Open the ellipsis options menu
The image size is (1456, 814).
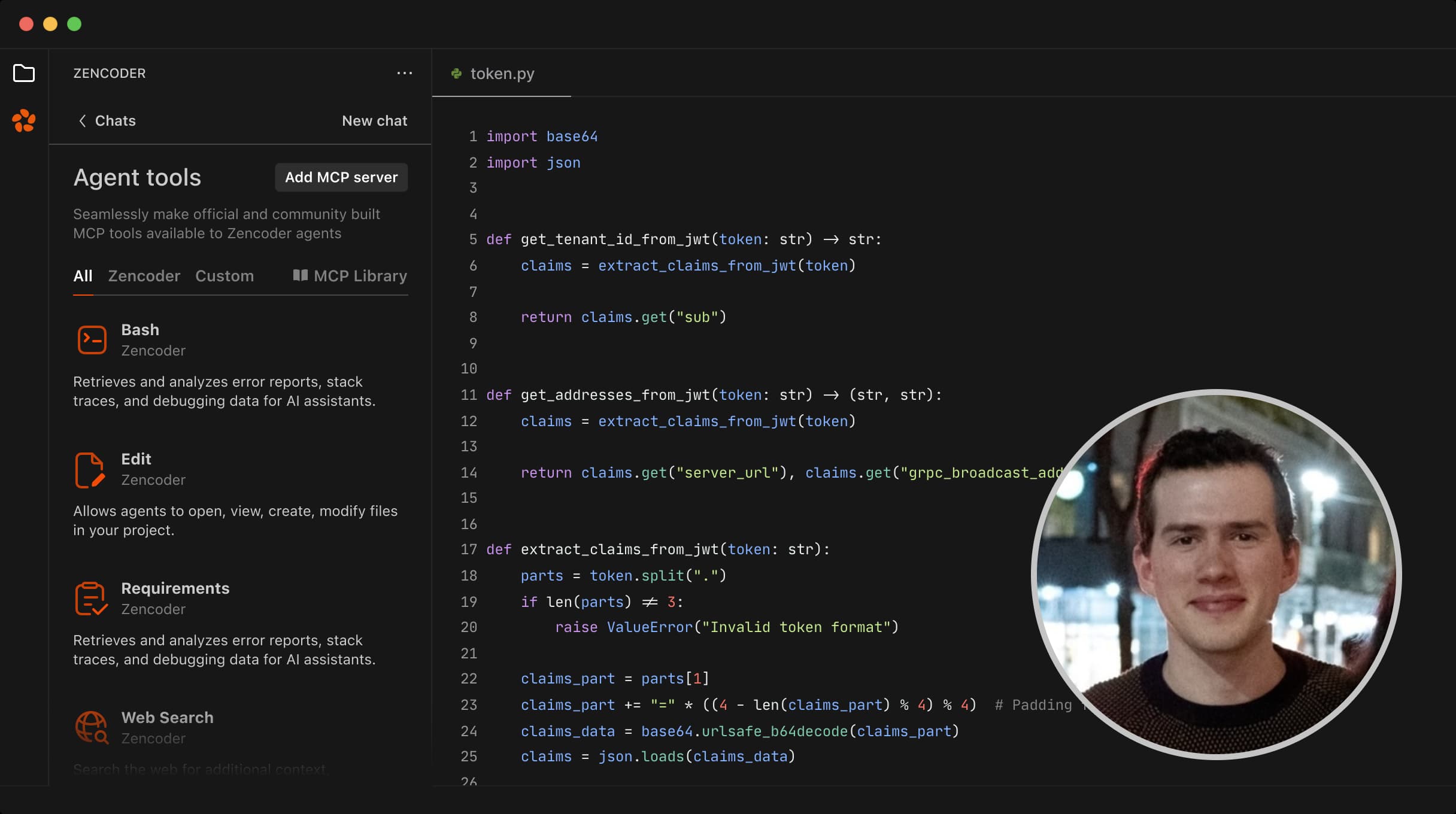click(x=404, y=73)
